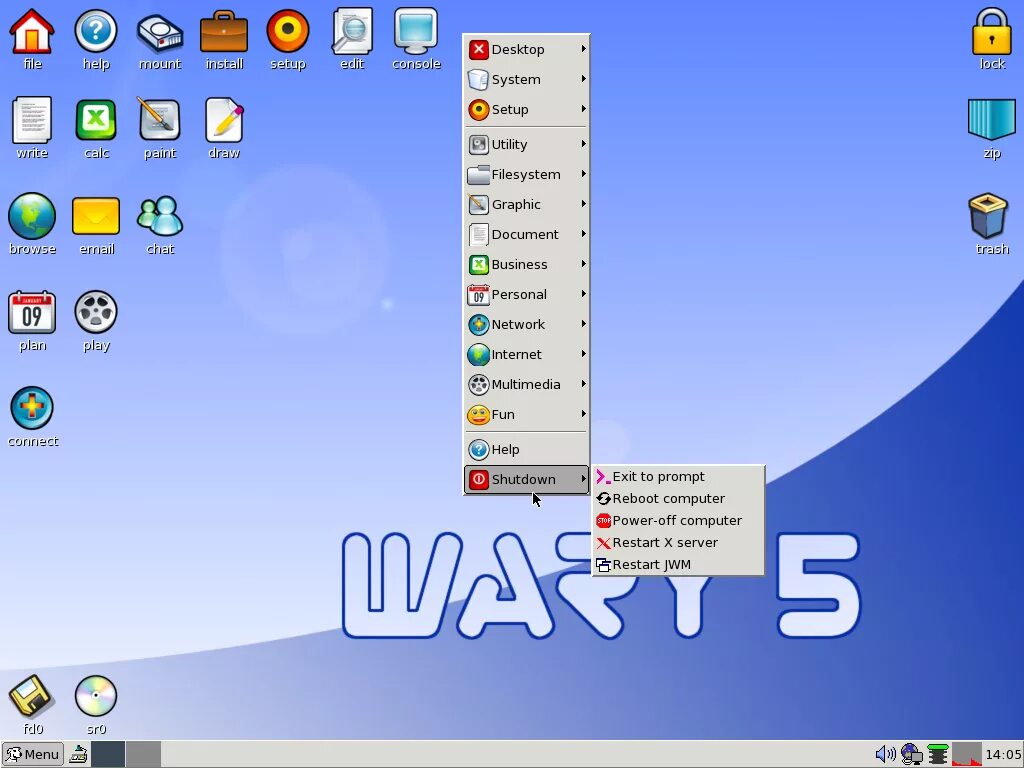Open the sr0 optical drive icon

pos(95,696)
